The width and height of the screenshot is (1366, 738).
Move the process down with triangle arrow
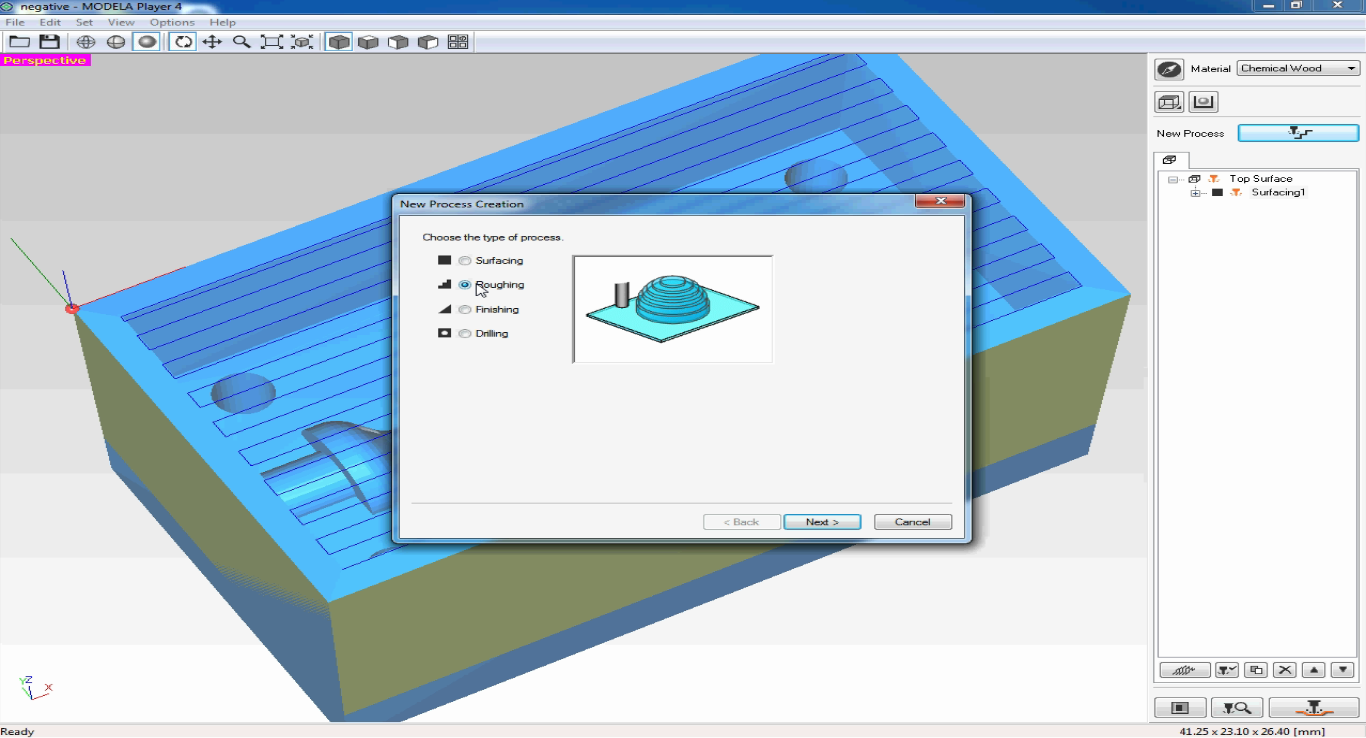pos(1343,670)
